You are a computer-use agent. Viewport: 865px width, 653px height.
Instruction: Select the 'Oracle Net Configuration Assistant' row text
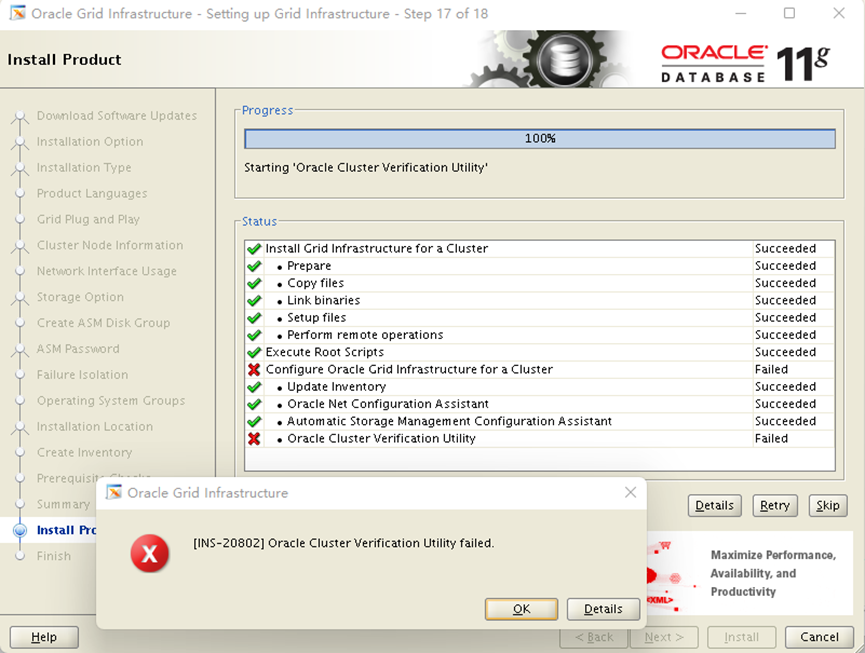coord(388,404)
